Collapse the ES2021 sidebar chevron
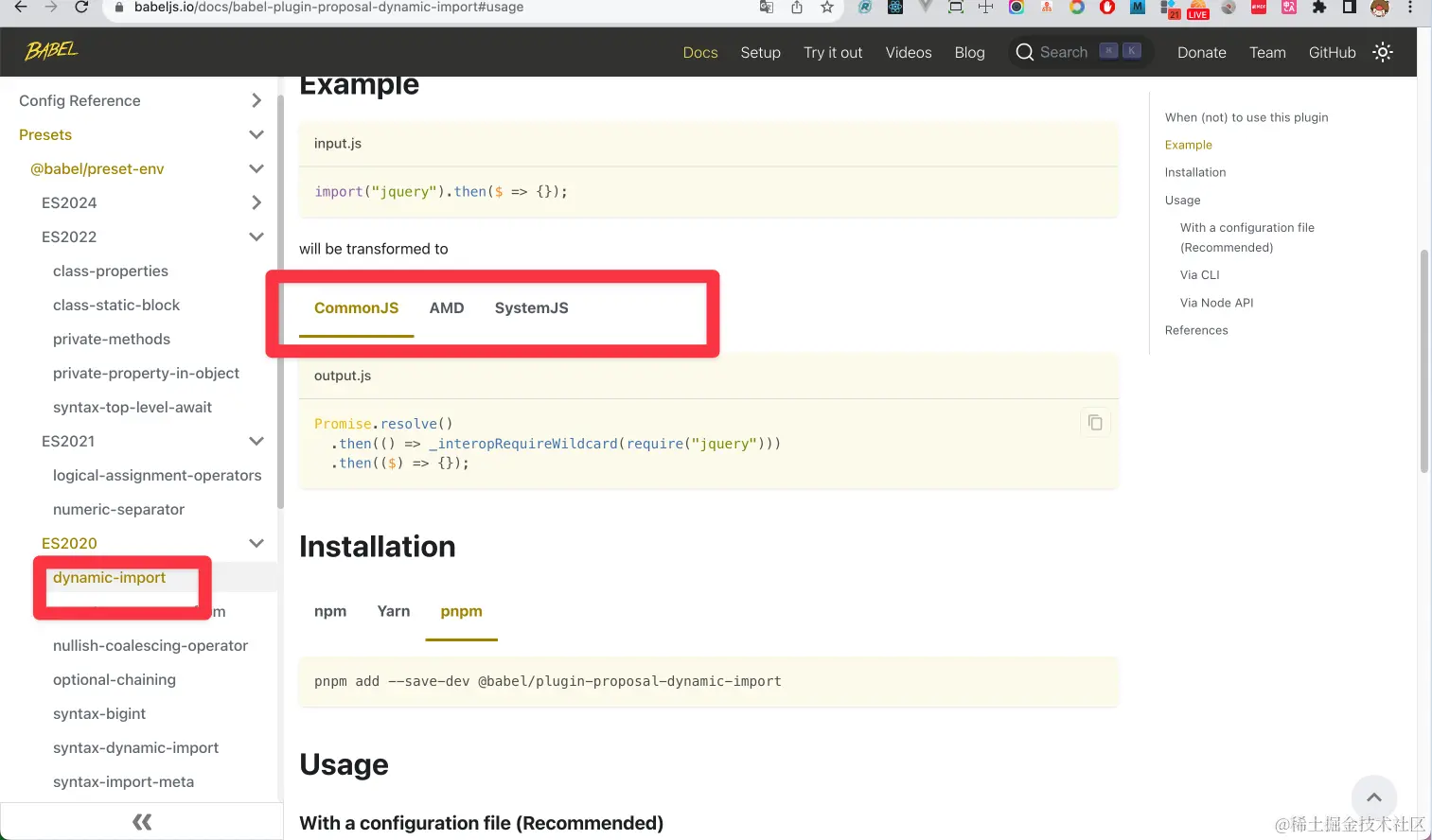1432x840 pixels. tap(256, 441)
